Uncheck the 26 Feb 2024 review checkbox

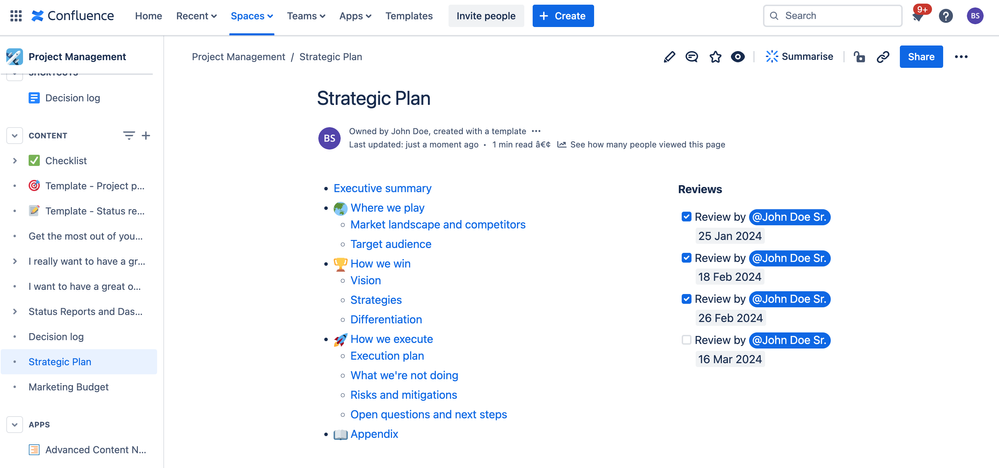(686, 299)
